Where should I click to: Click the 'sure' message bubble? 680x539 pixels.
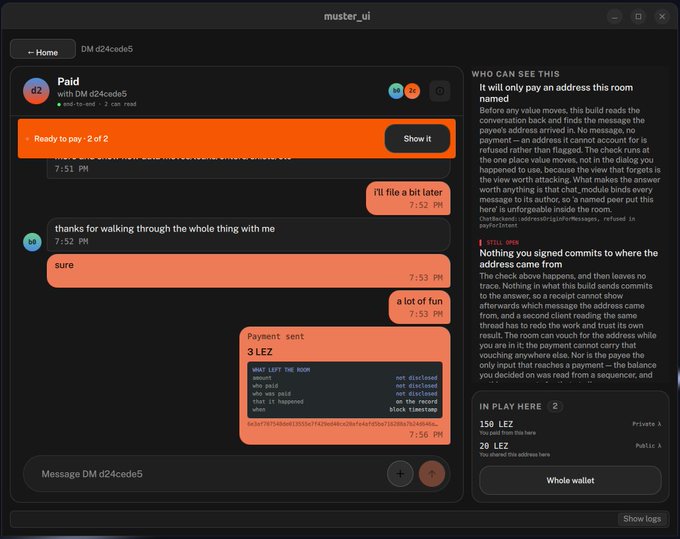248,271
